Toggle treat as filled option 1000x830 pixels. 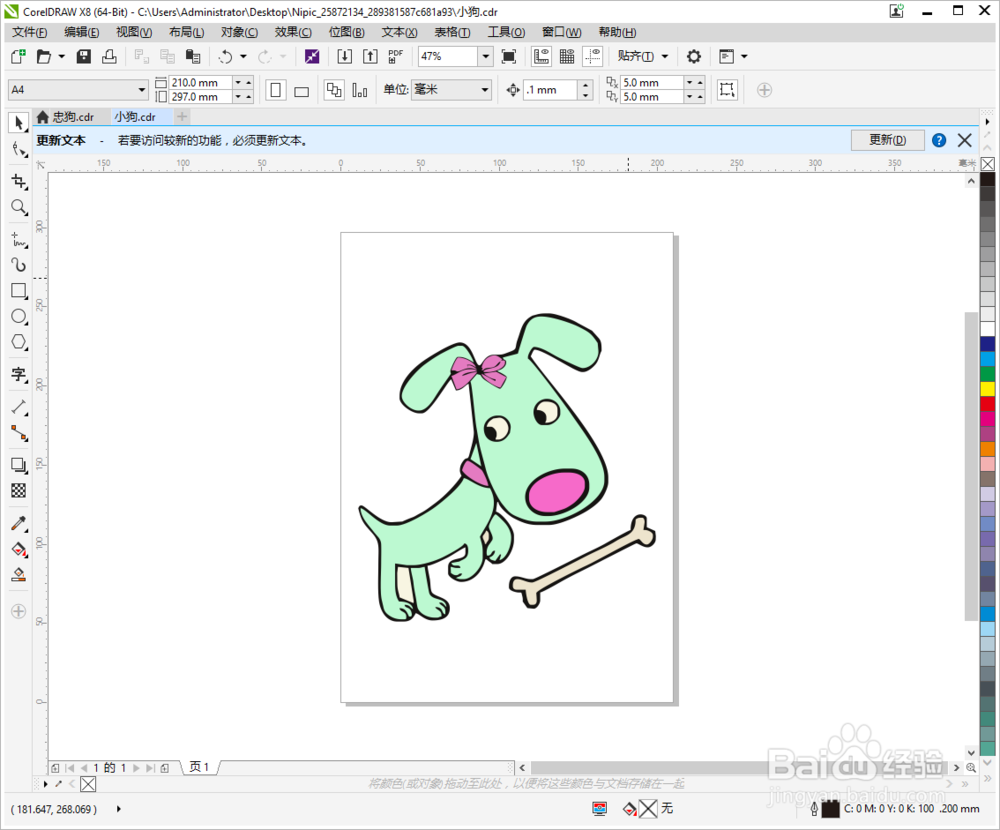coord(727,90)
